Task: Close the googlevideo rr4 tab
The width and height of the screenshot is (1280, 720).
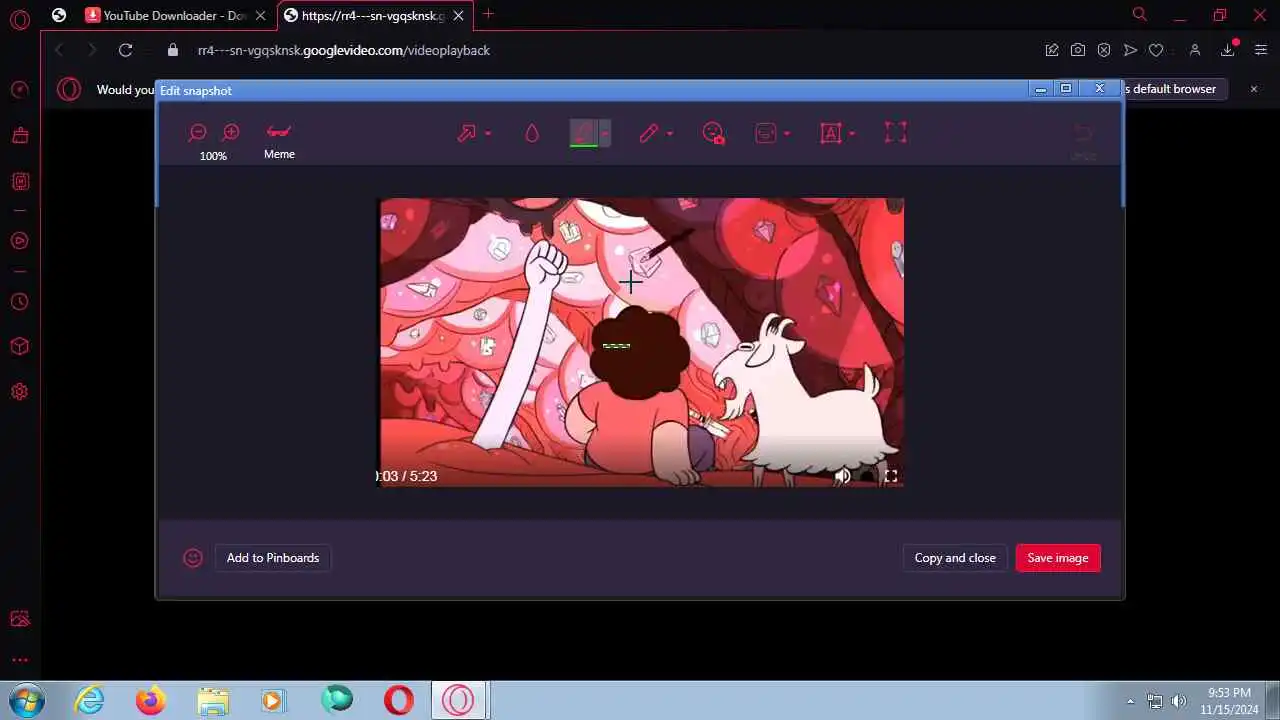Action: (x=459, y=15)
